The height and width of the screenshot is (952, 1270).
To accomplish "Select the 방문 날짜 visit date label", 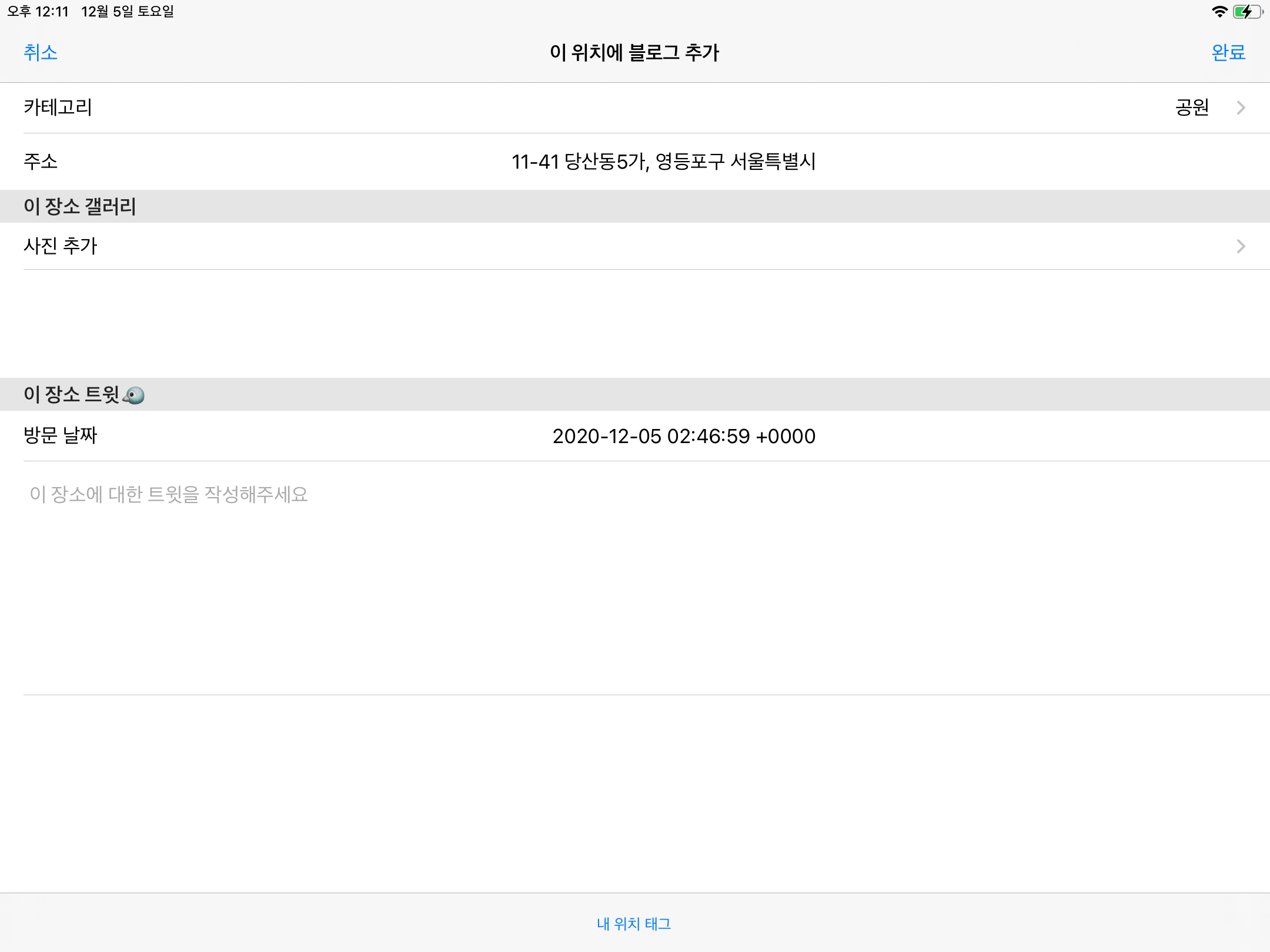I will (x=60, y=435).
